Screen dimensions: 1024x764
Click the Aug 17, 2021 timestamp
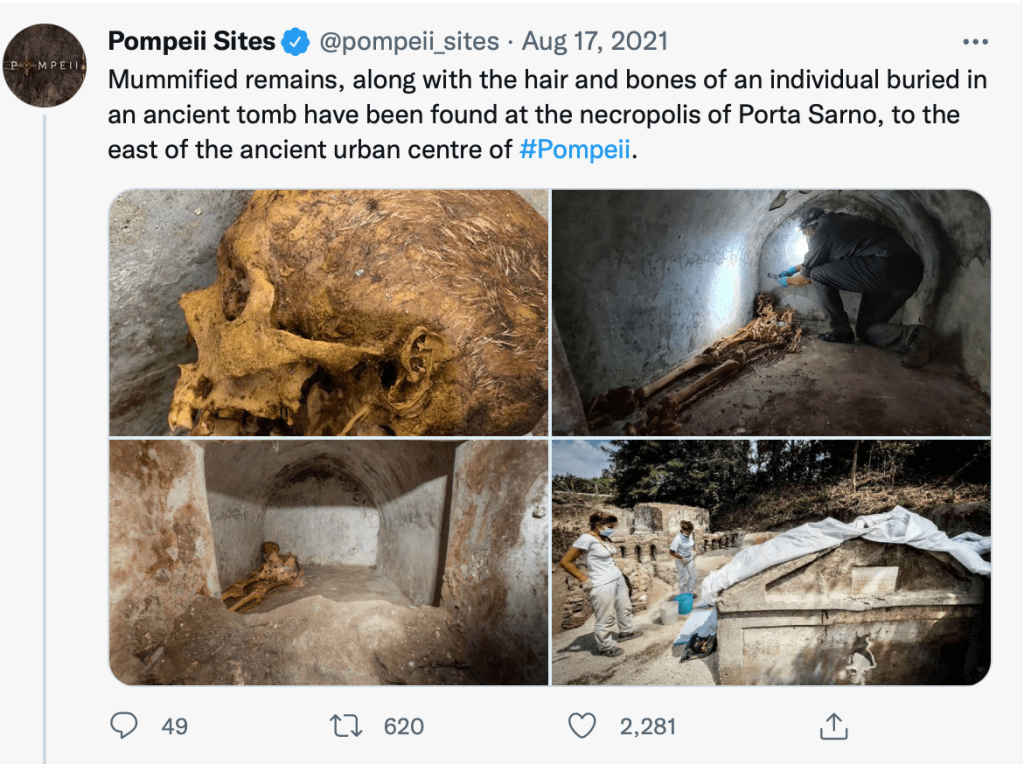[595, 42]
